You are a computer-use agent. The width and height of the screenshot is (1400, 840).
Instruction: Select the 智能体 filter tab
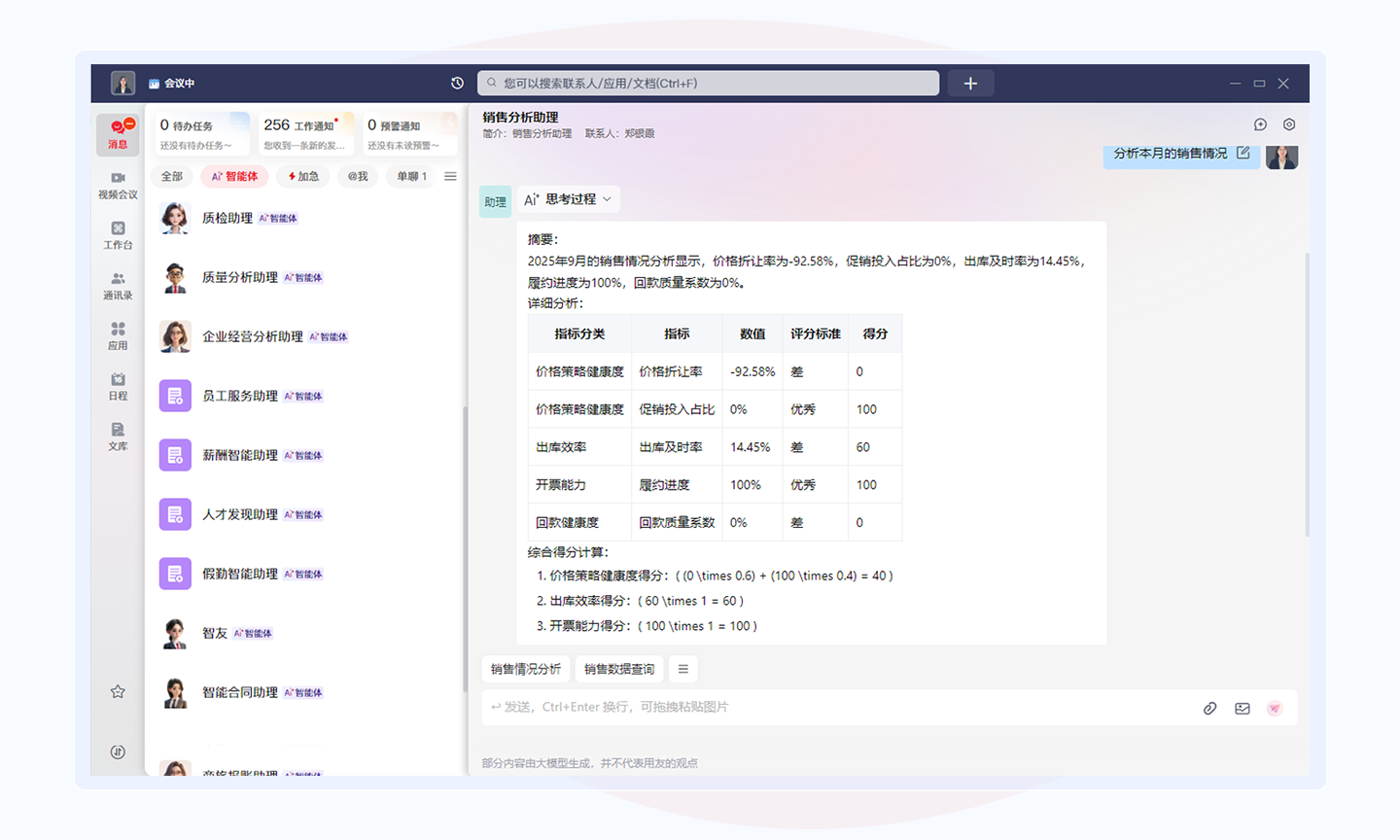[234, 176]
